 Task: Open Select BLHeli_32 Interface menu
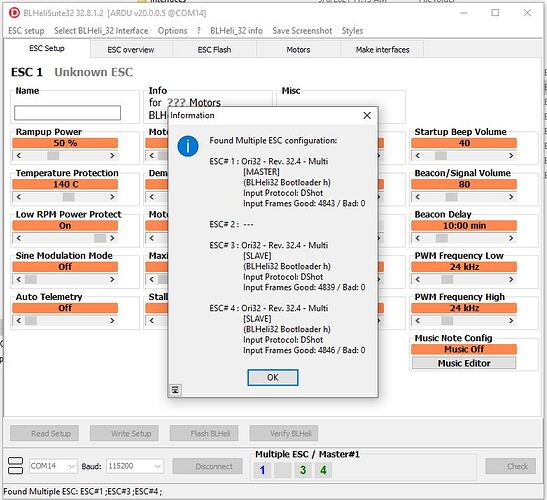click(x=101, y=31)
